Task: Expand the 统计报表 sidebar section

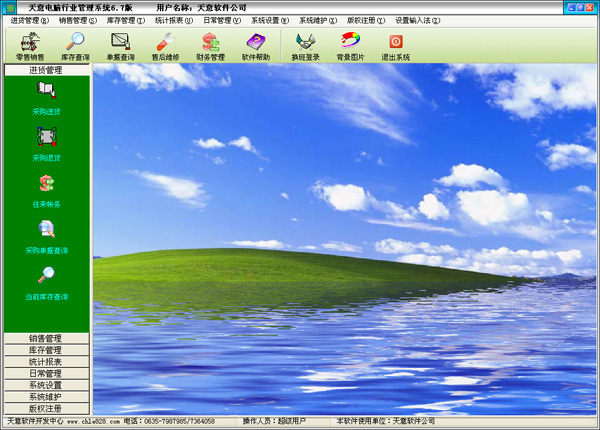Action: (46, 362)
